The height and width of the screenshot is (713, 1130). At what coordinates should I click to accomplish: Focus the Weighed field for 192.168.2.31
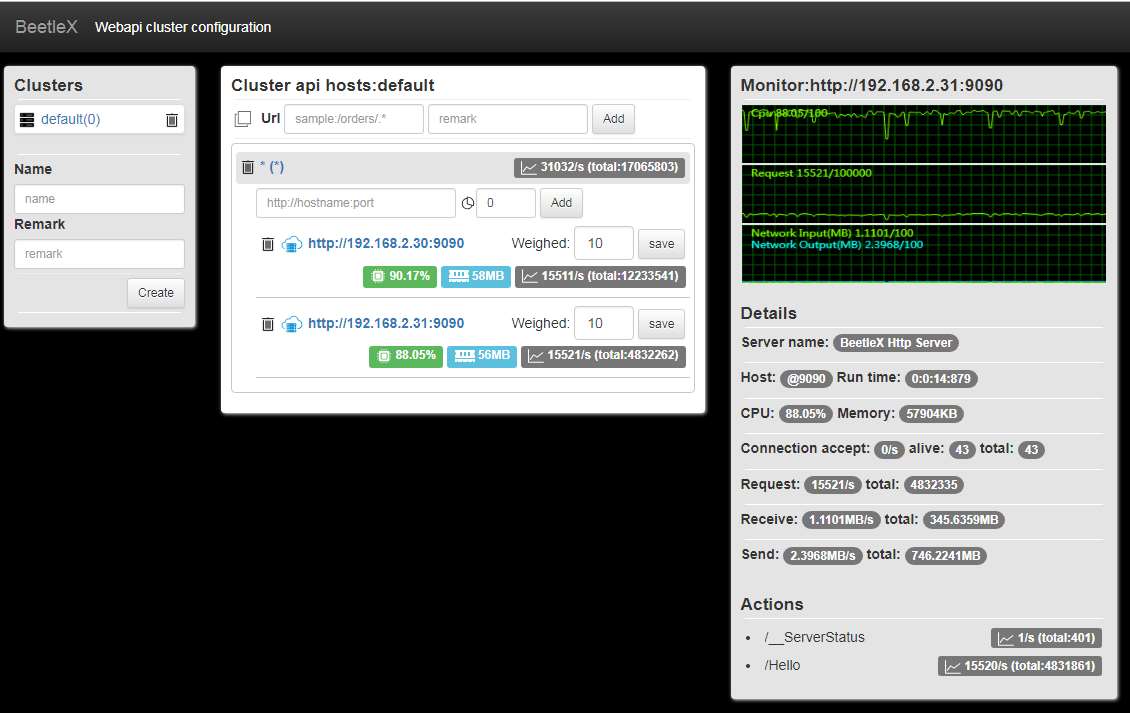(x=604, y=323)
